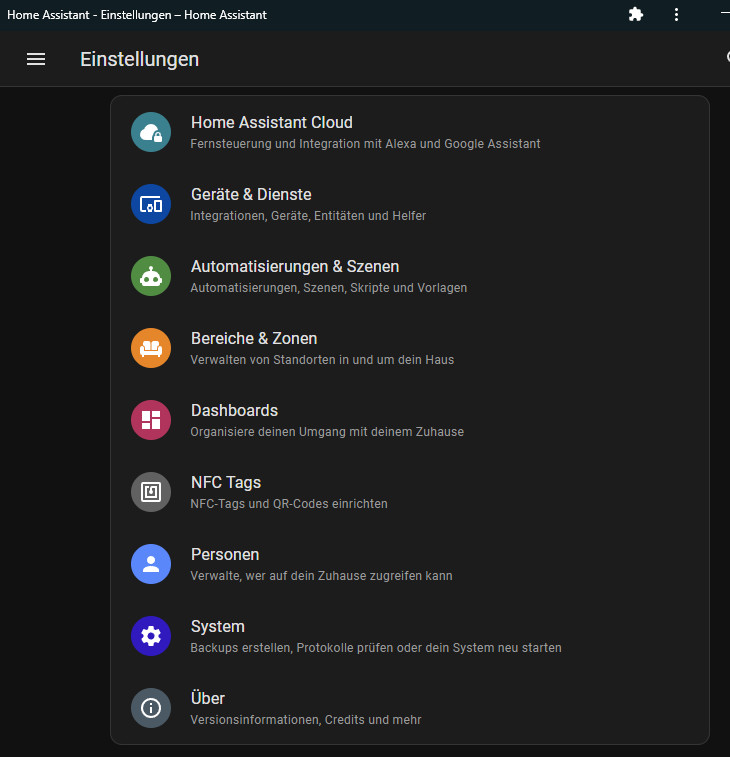Open Personen description text row

(x=321, y=576)
